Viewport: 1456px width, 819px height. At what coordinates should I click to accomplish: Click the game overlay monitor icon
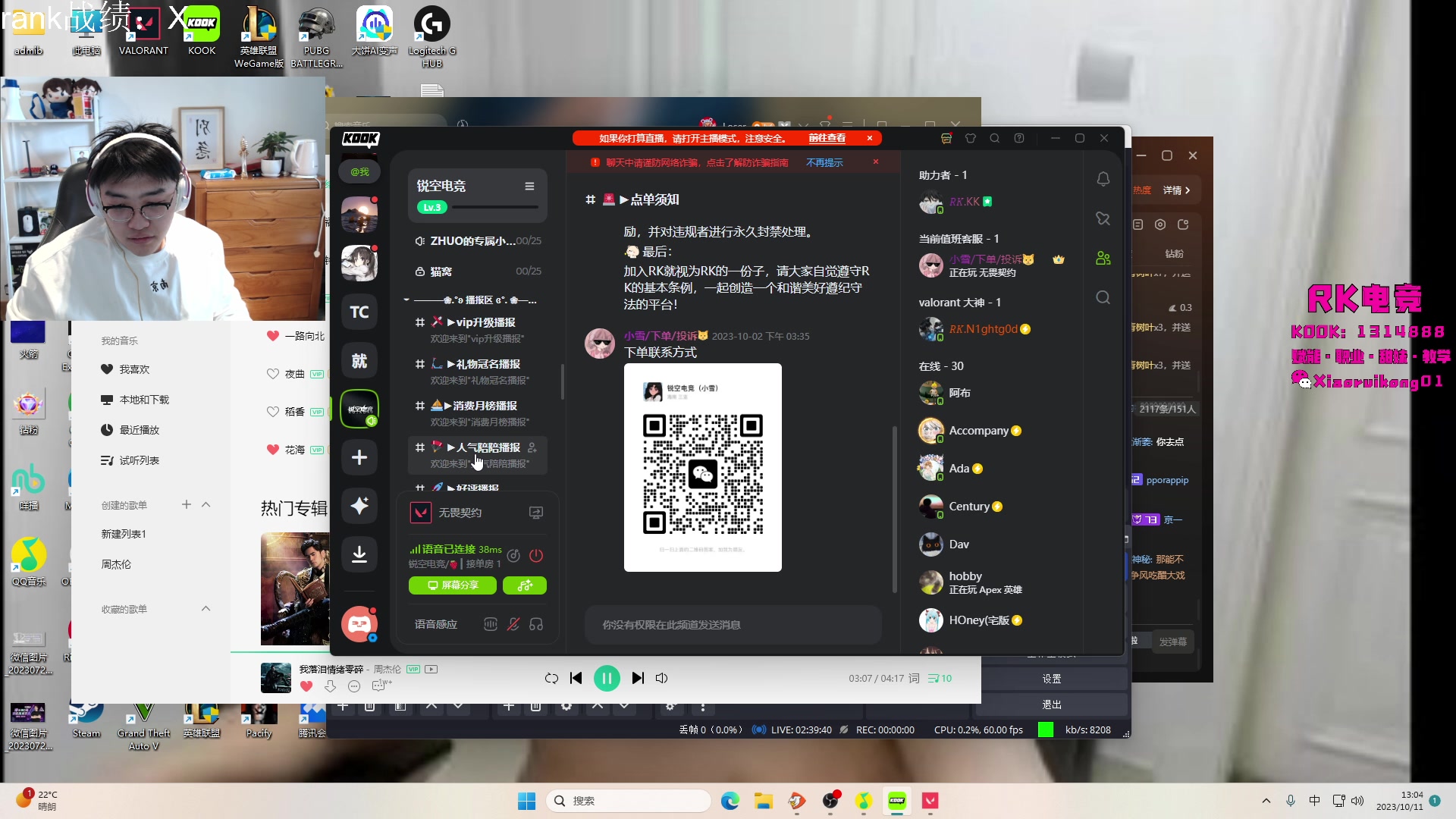536,513
